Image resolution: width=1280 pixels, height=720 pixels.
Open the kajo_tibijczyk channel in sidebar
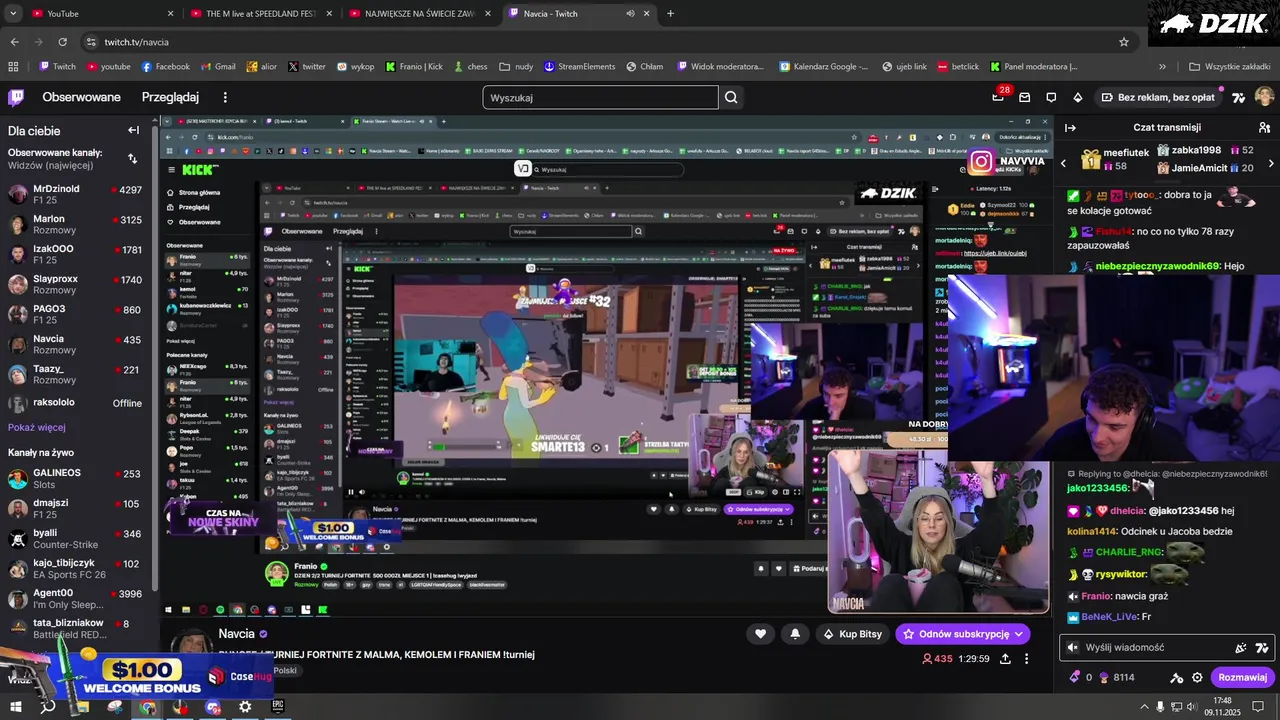75,569
